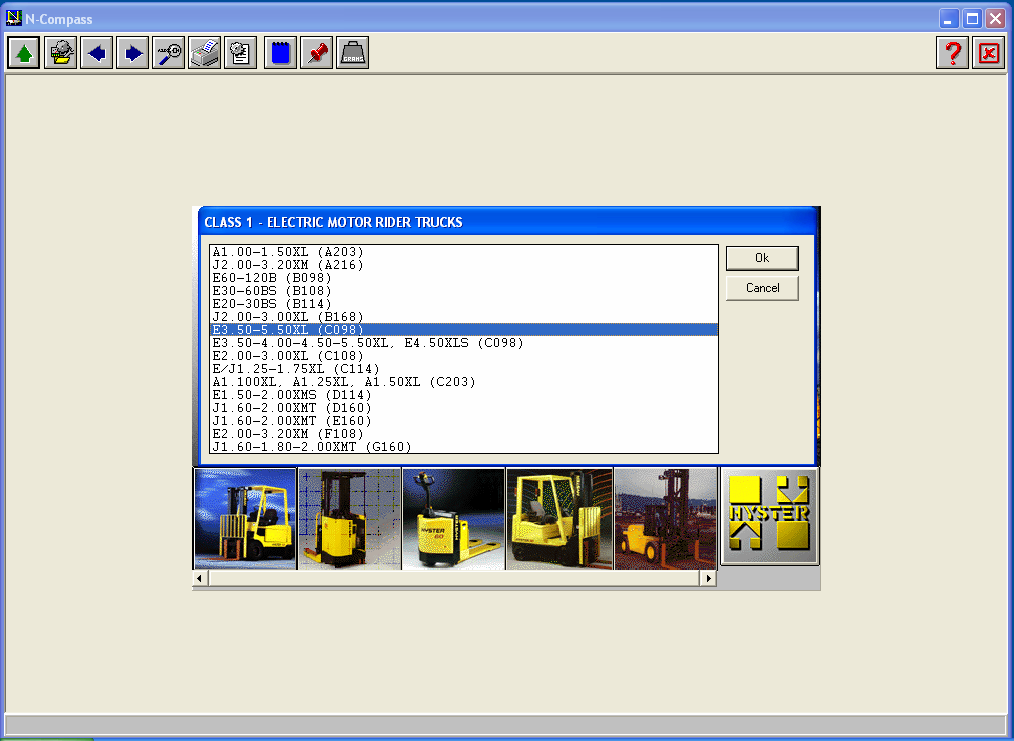The height and width of the screenshot is (741, 1014).
Task: Click the printer toolbar icon
Action: pos(204,52)
